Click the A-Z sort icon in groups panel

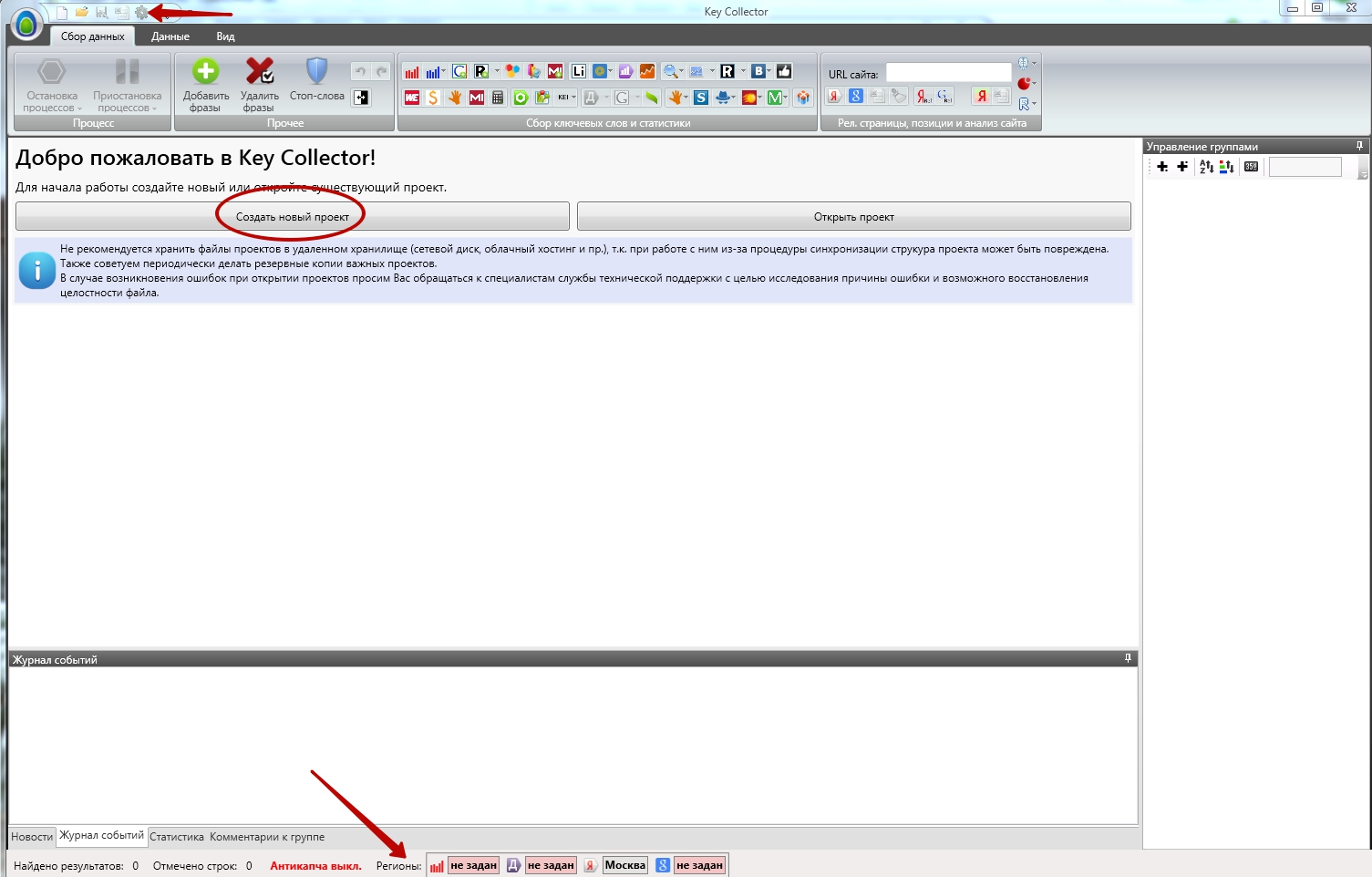[x=1206, y=167]
